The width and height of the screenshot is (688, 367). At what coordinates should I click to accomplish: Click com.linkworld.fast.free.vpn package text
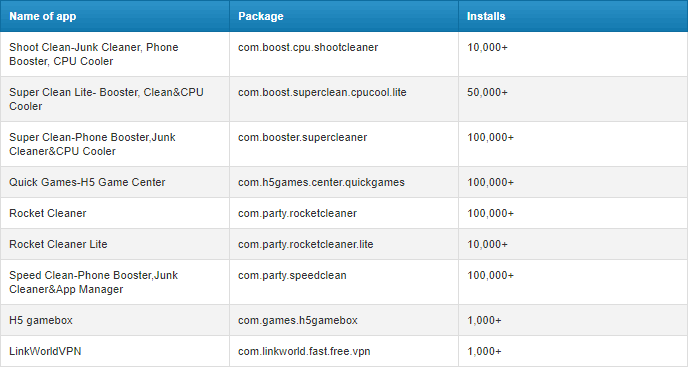coord(304,351)
